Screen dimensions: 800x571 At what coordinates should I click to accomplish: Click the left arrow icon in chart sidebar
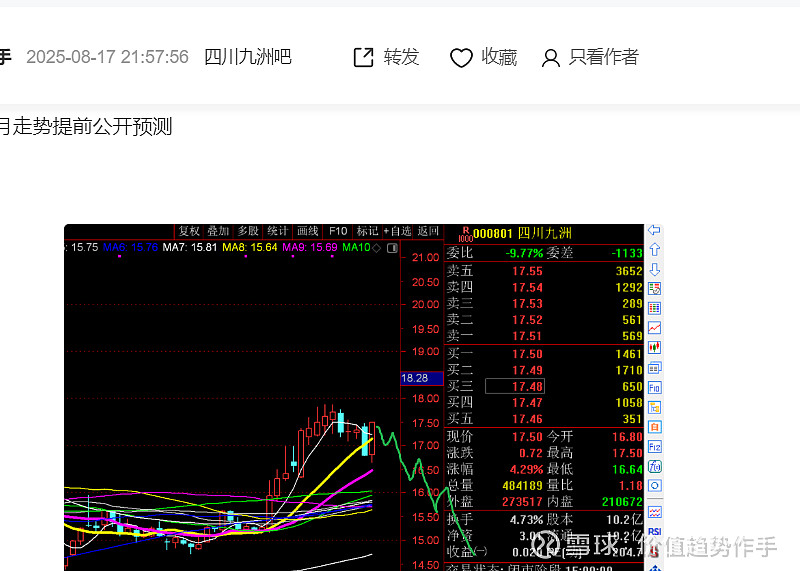[x=654, y=230]
